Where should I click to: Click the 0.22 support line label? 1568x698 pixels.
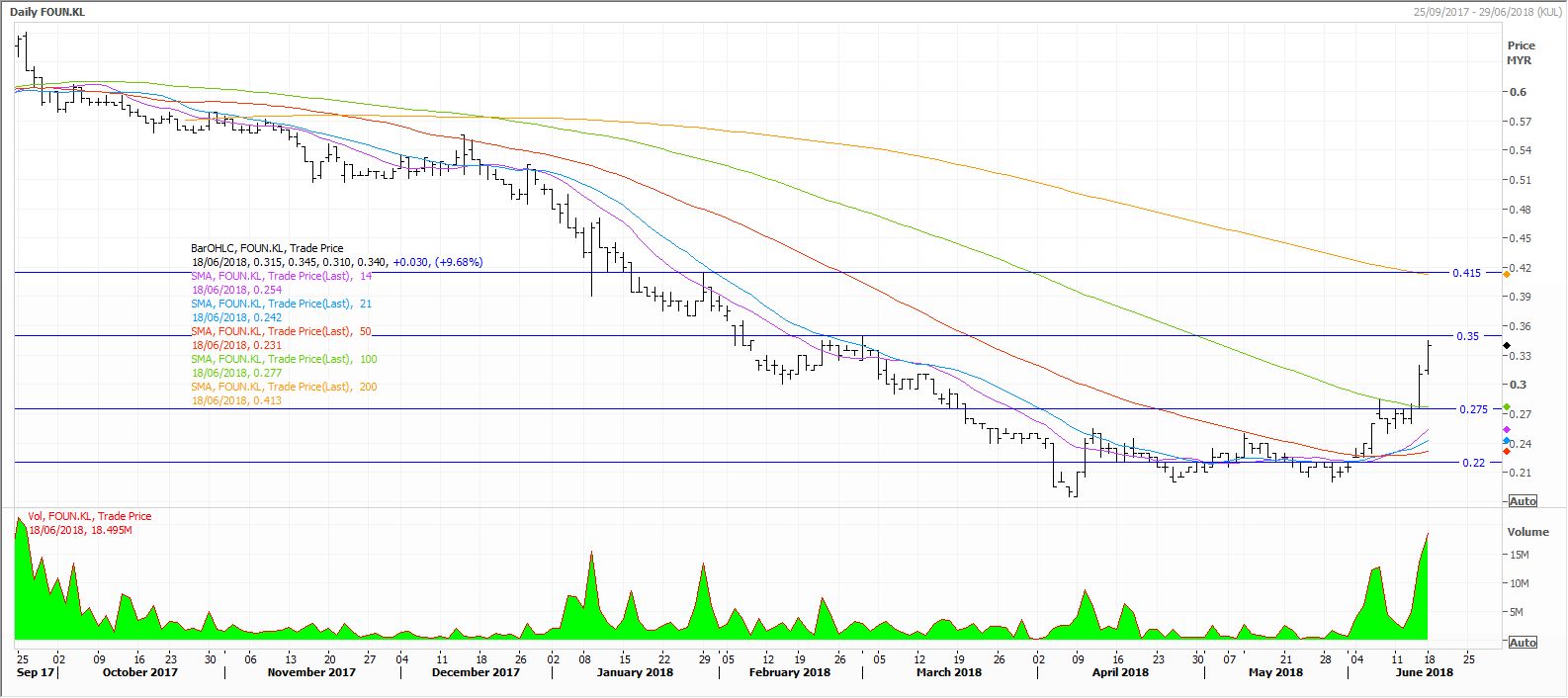pyautogui.click(x=1472, y=463)
